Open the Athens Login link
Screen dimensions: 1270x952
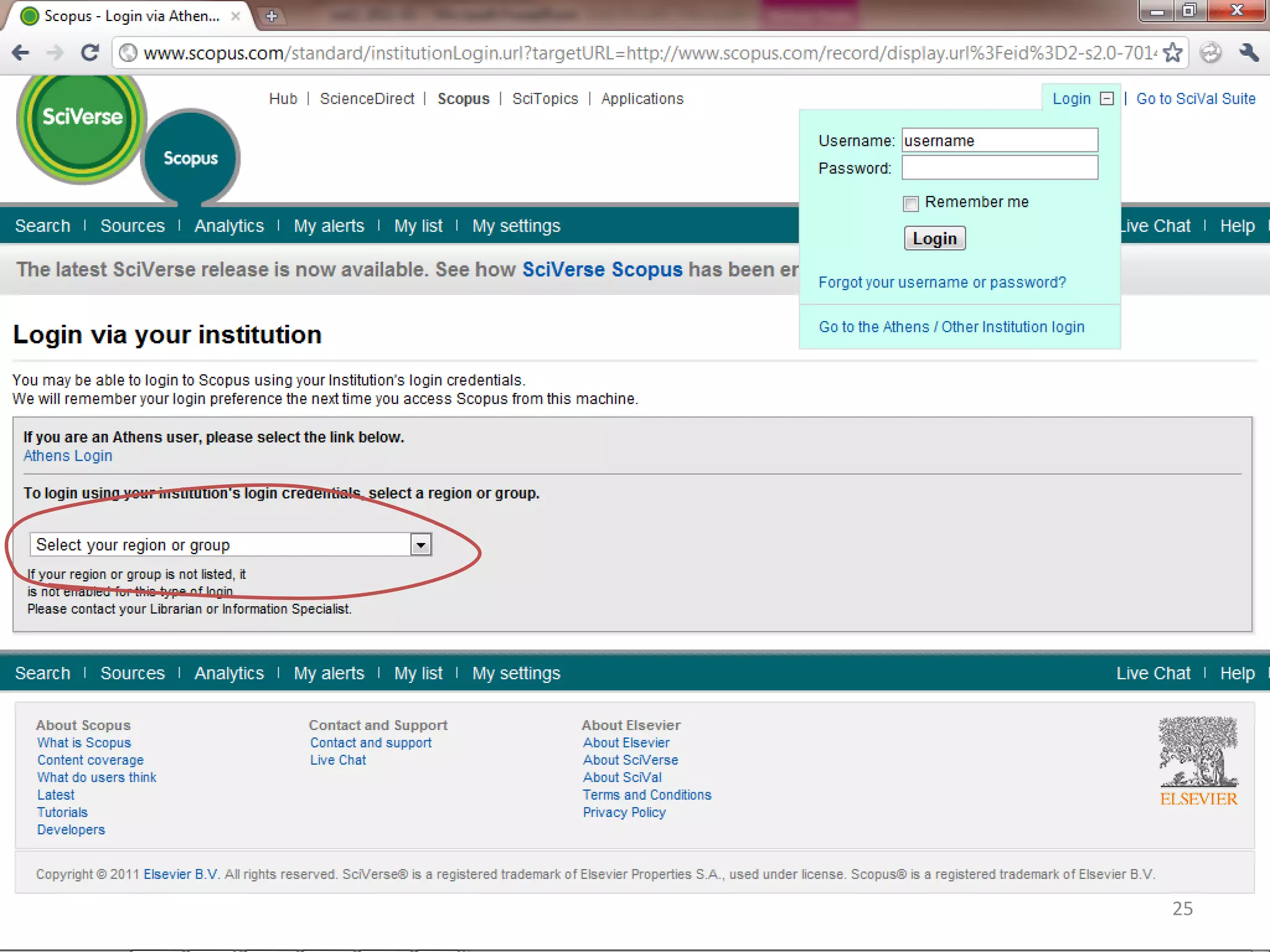pos(68,456)
